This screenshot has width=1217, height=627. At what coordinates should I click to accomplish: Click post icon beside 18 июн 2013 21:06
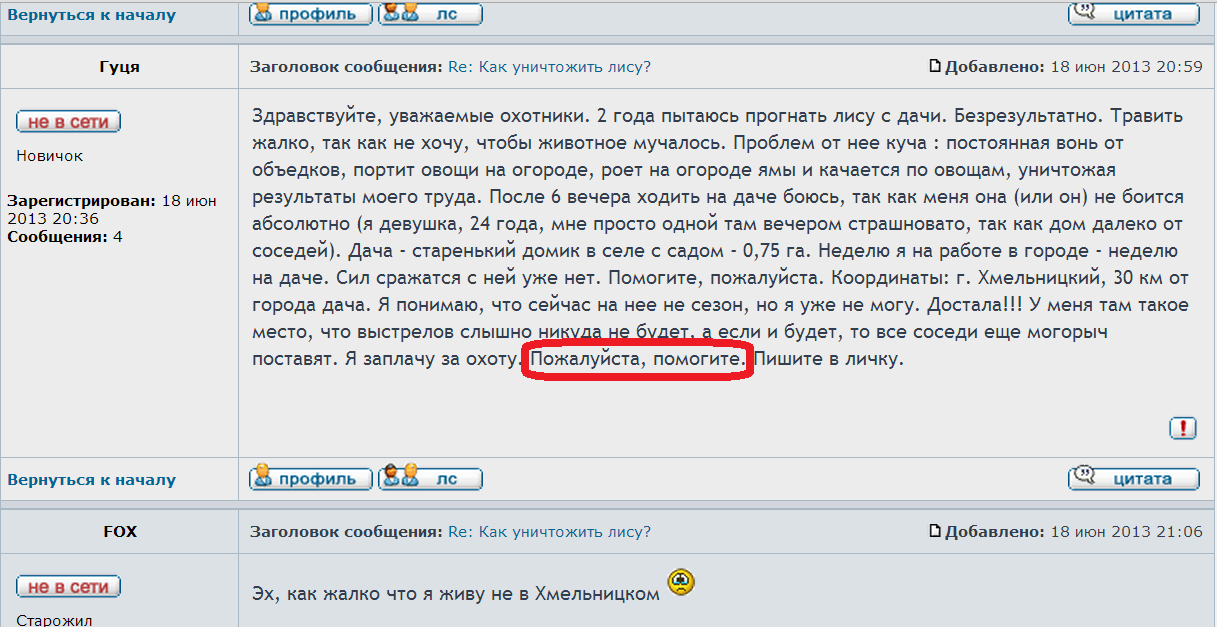click(935, 532)
